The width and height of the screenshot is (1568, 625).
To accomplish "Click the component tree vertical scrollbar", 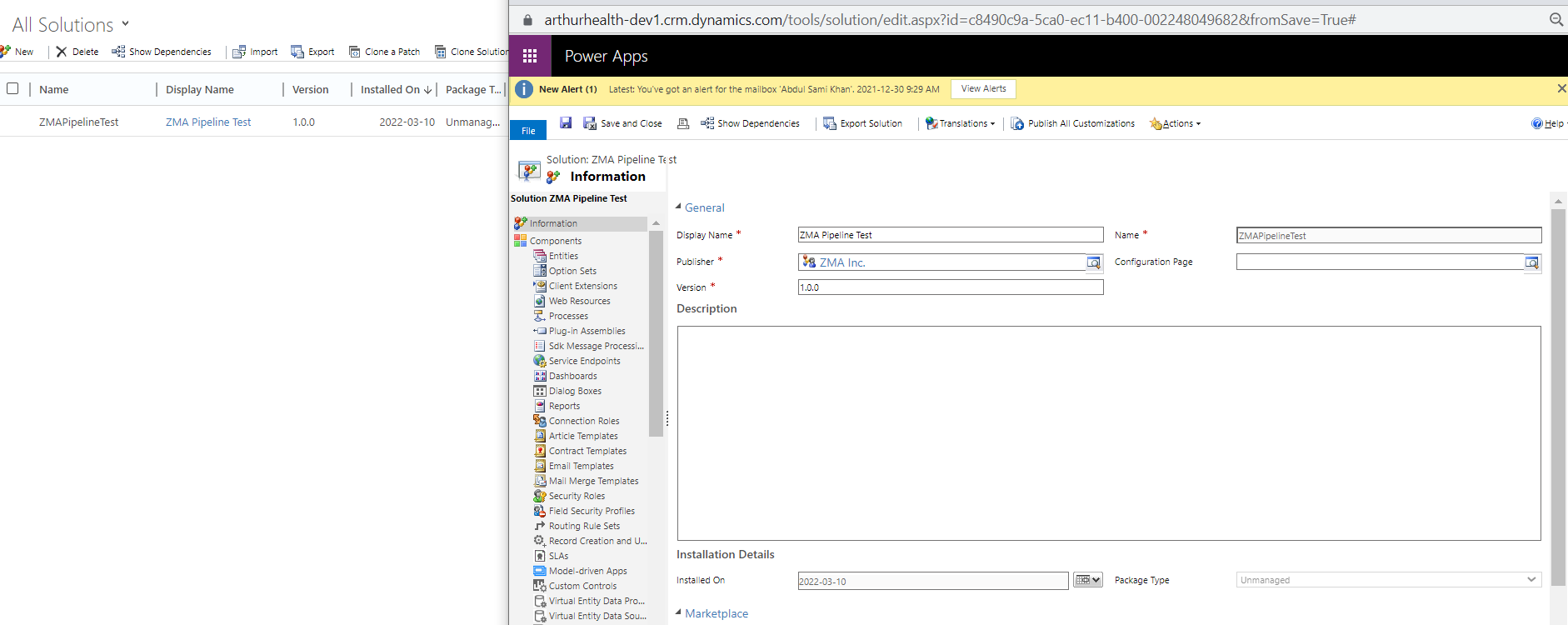I will 656,333.
